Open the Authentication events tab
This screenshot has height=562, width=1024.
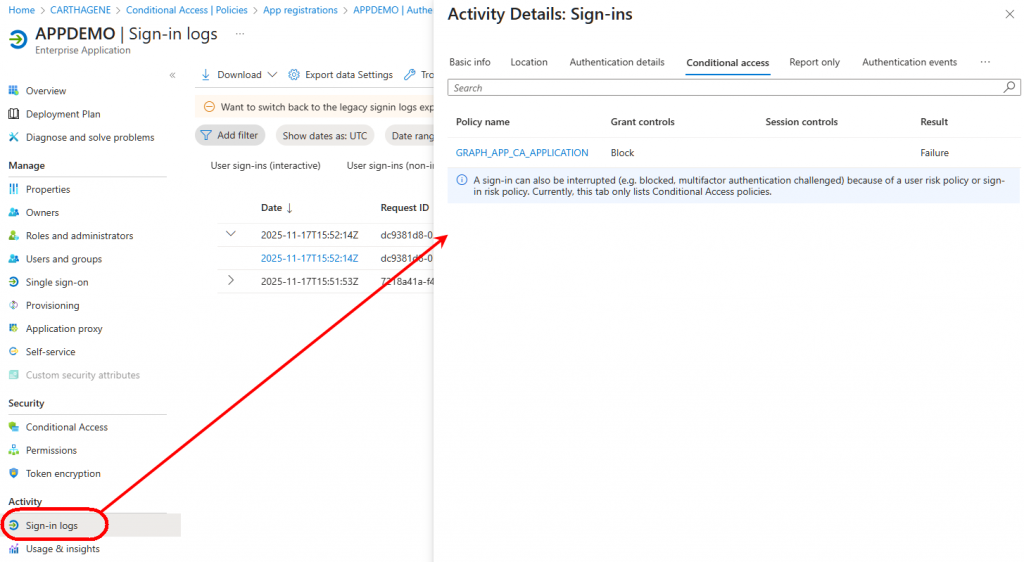click(909, 62)
